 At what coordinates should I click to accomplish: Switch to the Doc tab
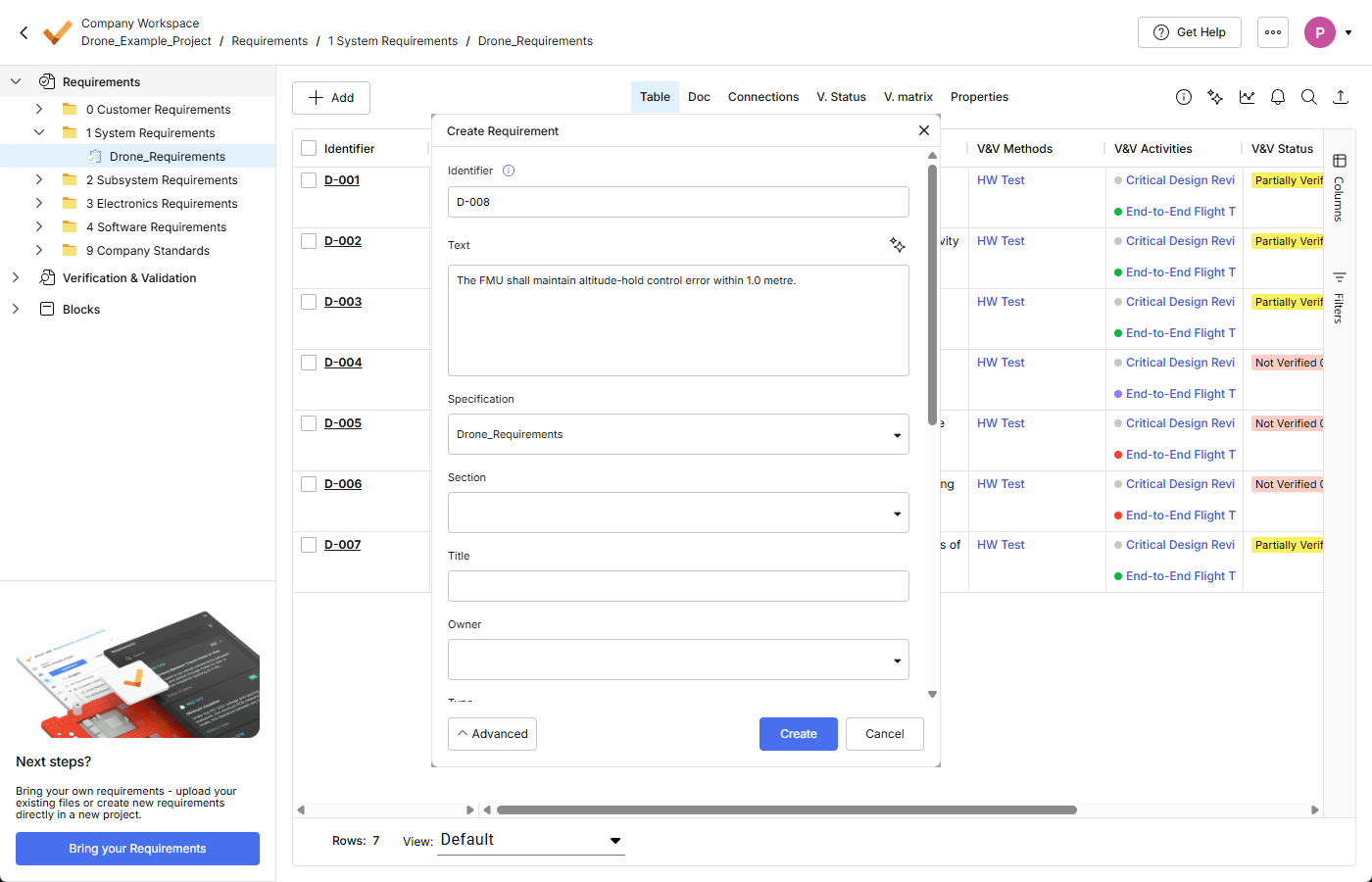point(699,97)
